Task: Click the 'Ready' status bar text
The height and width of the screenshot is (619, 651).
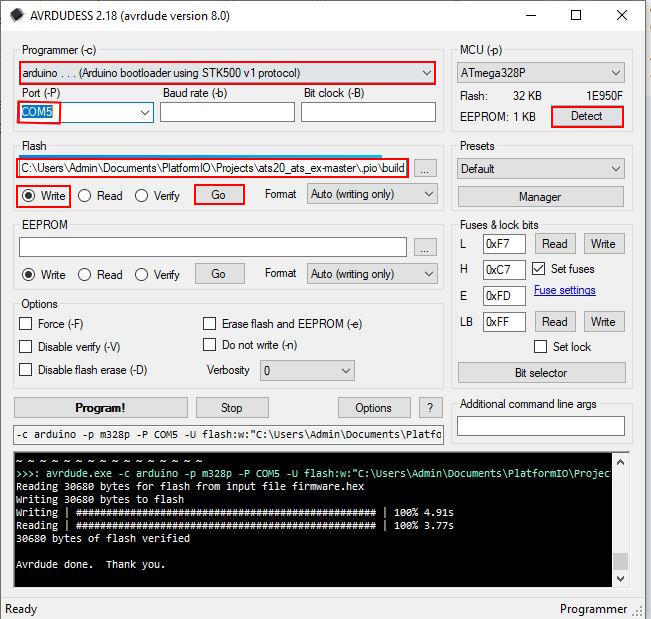Action: (x=21, y=609)
